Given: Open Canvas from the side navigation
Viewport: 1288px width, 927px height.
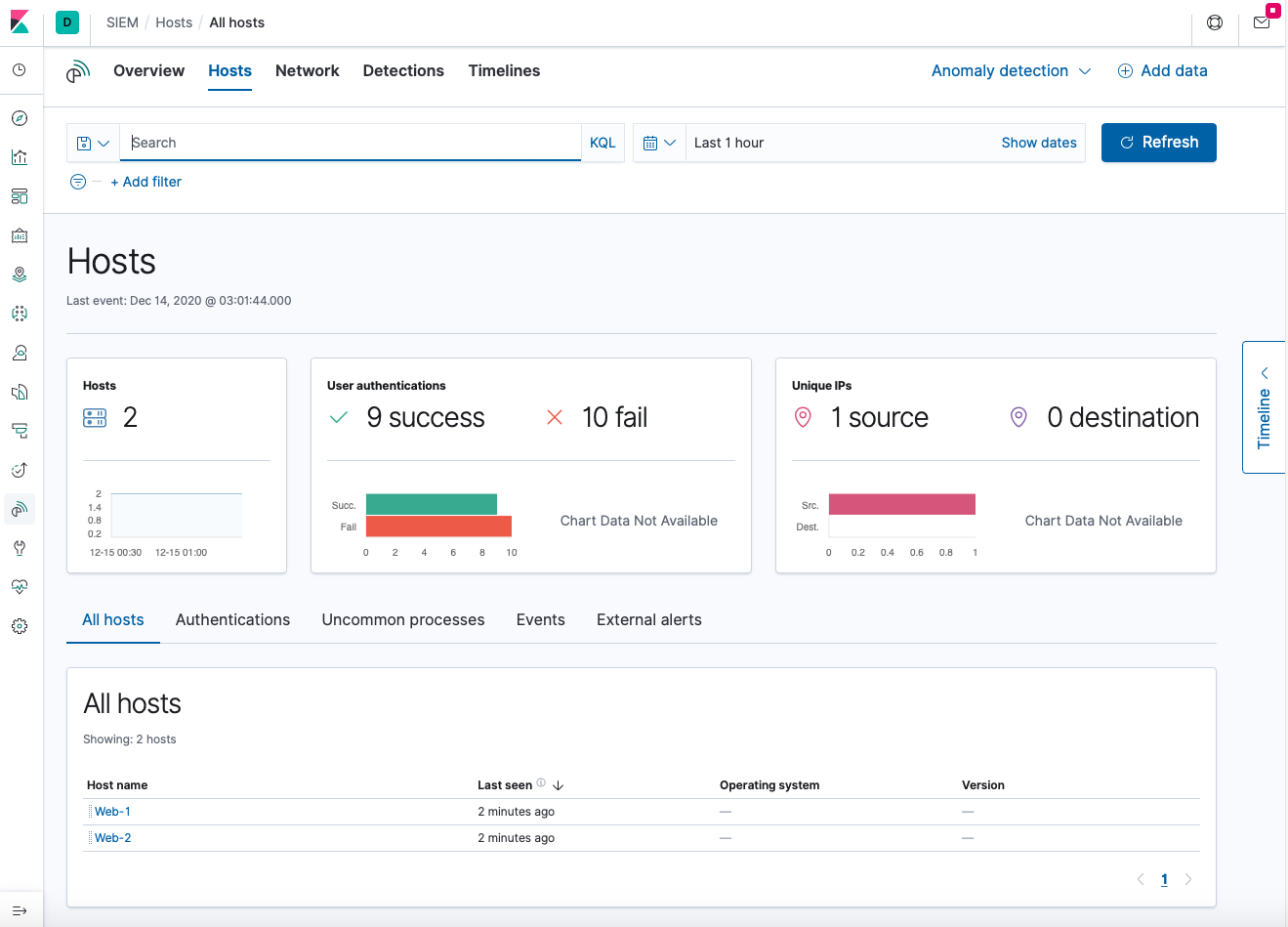Looking at the screenshot, I should (x=20, y=235).
